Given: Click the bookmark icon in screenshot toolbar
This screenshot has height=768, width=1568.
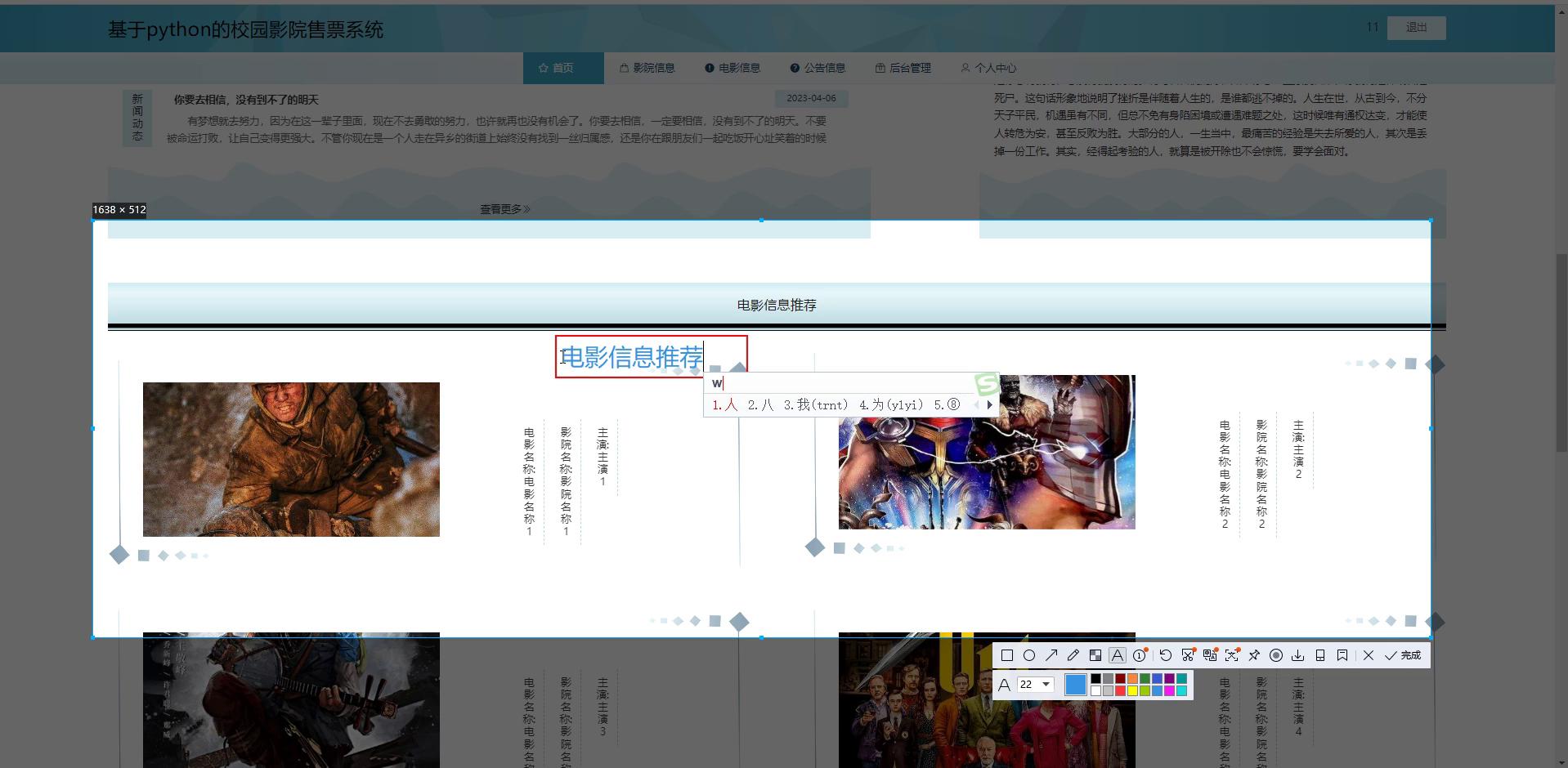Looking at the screenshot, I should tap(1342, 655).
